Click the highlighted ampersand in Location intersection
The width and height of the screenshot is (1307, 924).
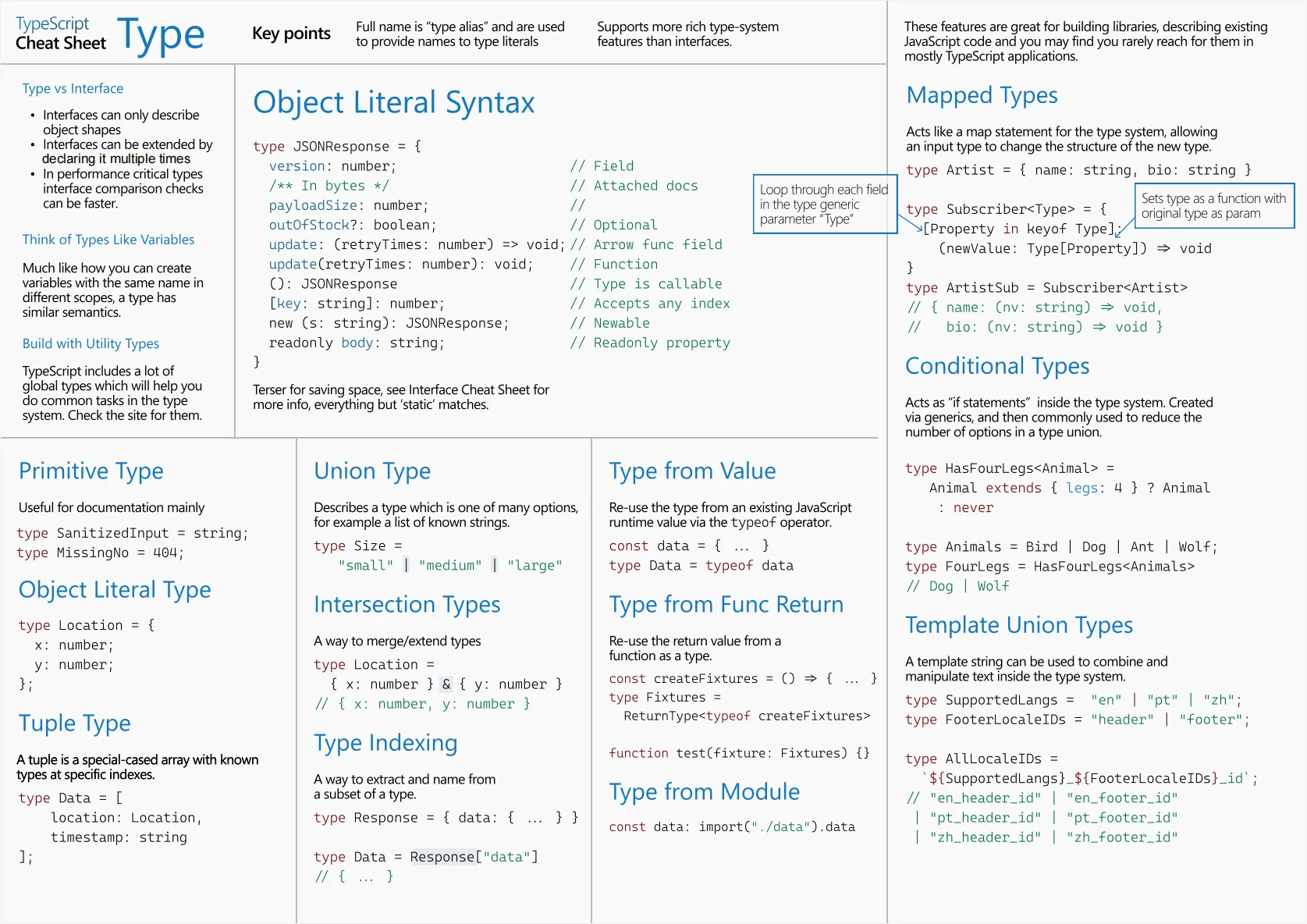[x=446, y=684]
